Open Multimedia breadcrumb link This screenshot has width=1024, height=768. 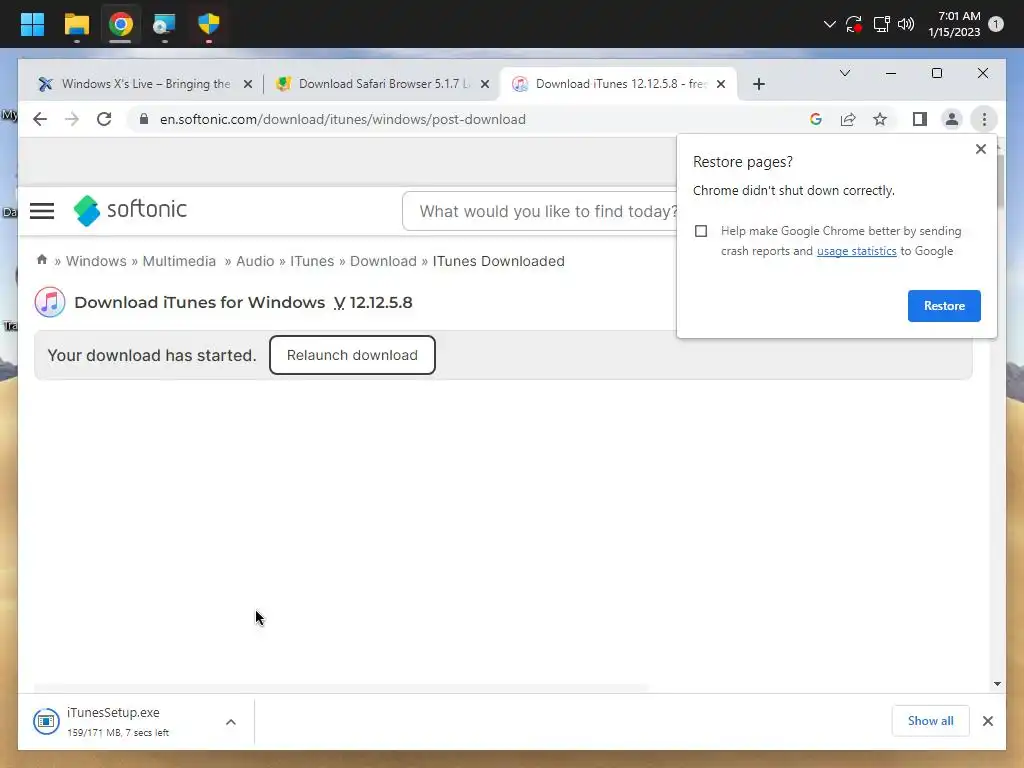(x=179, y=261)
